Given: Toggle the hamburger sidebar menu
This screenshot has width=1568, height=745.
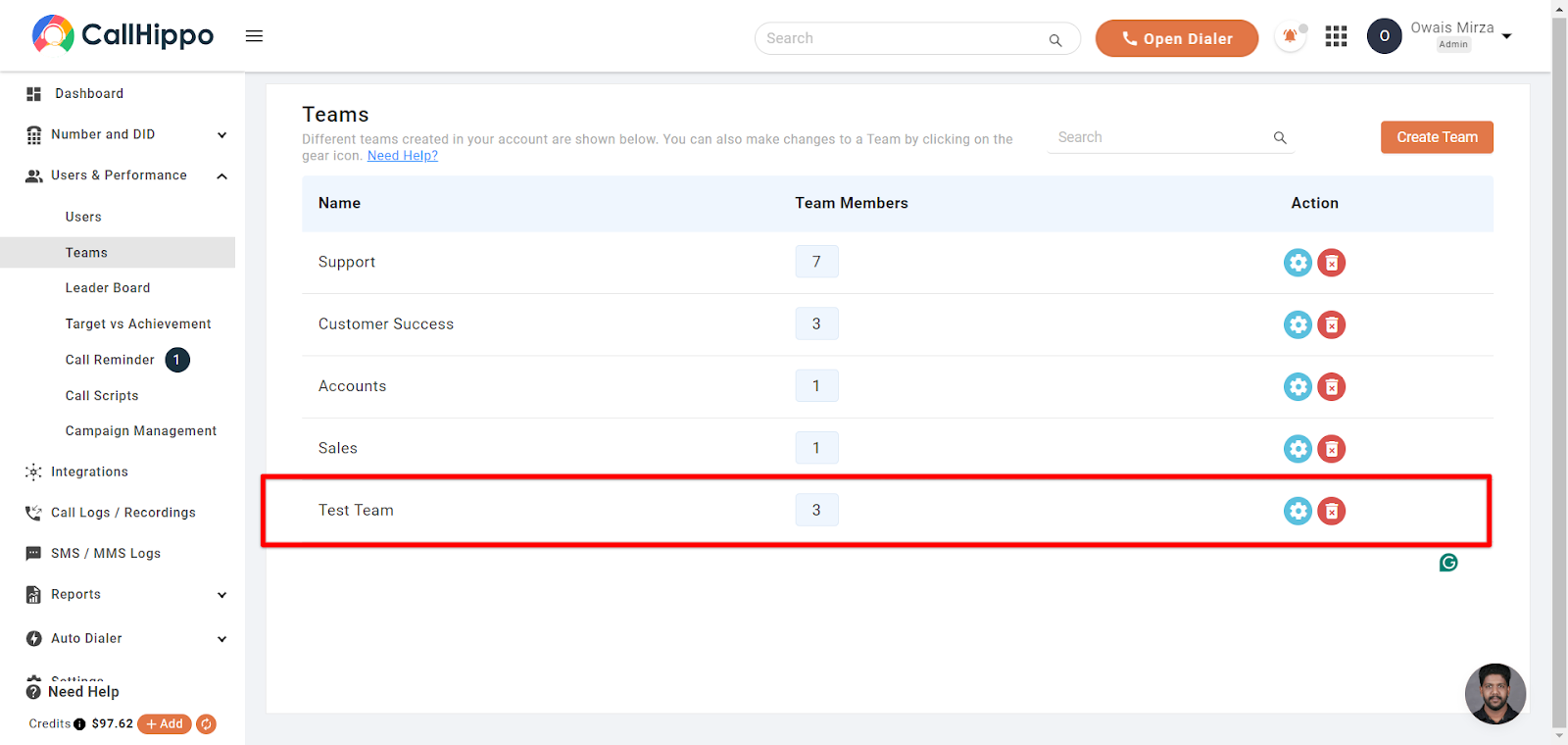Looking at the screenshot, I should 254,36.
